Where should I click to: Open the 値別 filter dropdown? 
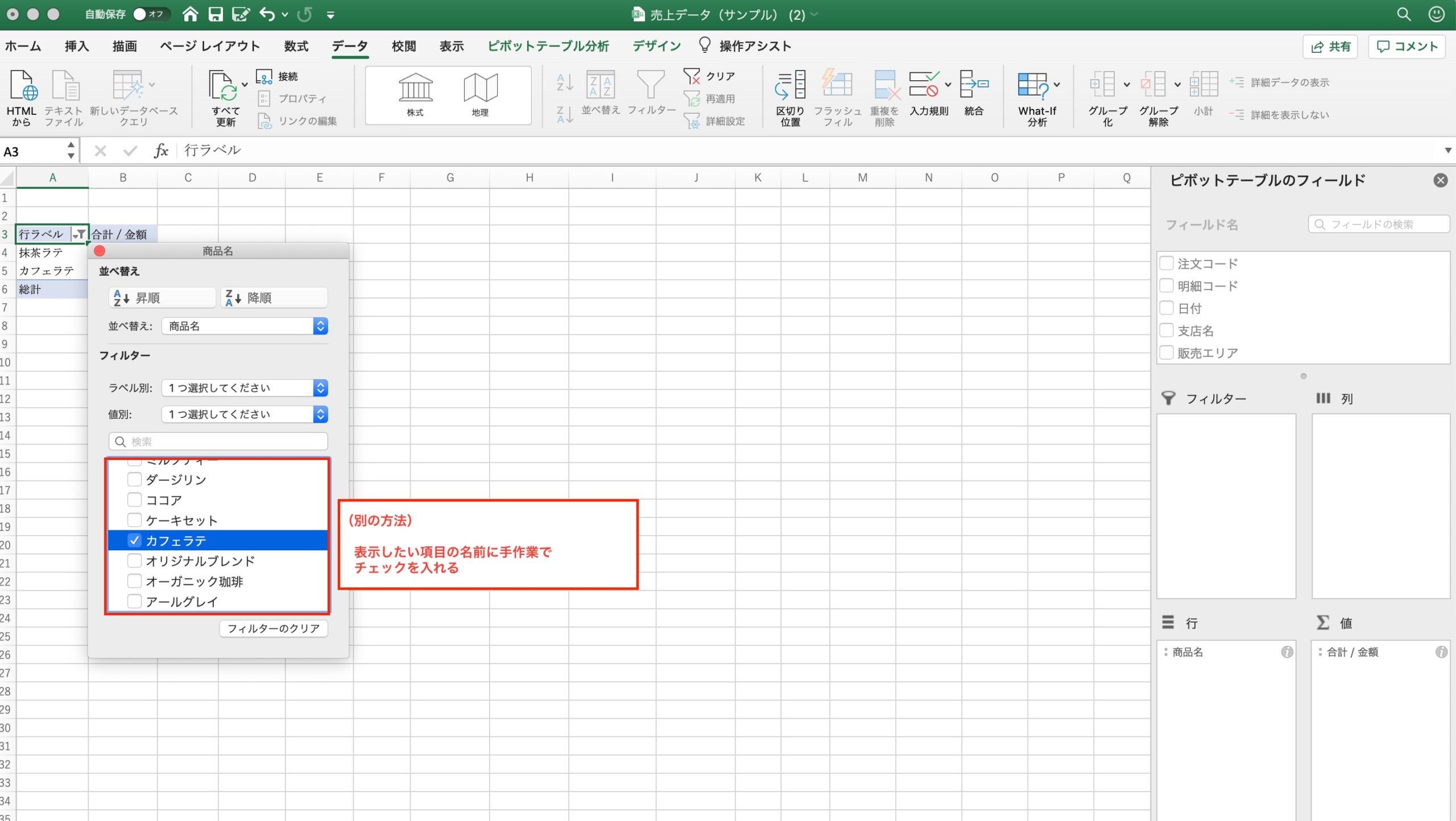click(245, 414)
